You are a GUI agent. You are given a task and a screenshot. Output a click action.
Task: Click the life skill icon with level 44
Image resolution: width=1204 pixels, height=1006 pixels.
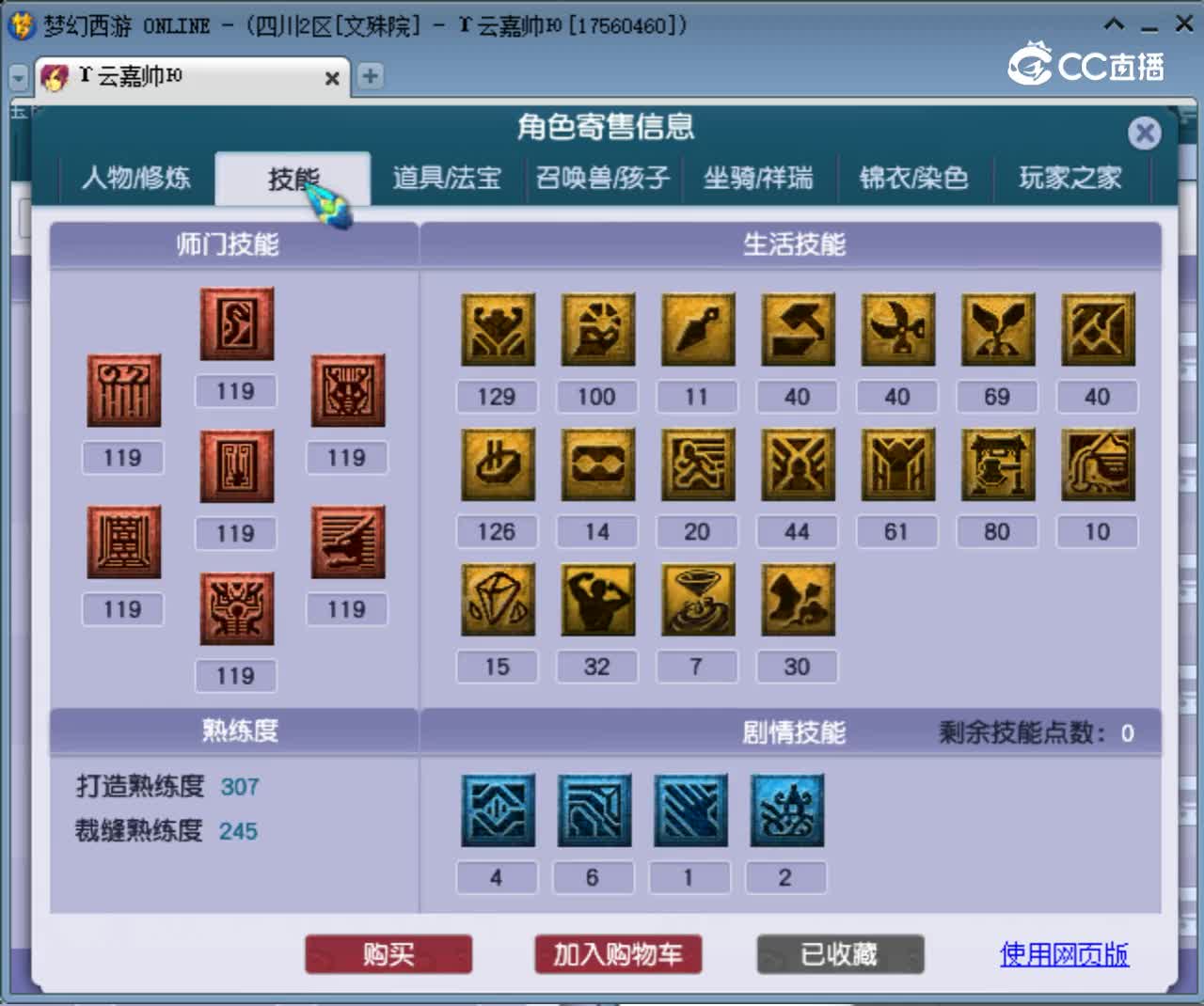[798, 464]
